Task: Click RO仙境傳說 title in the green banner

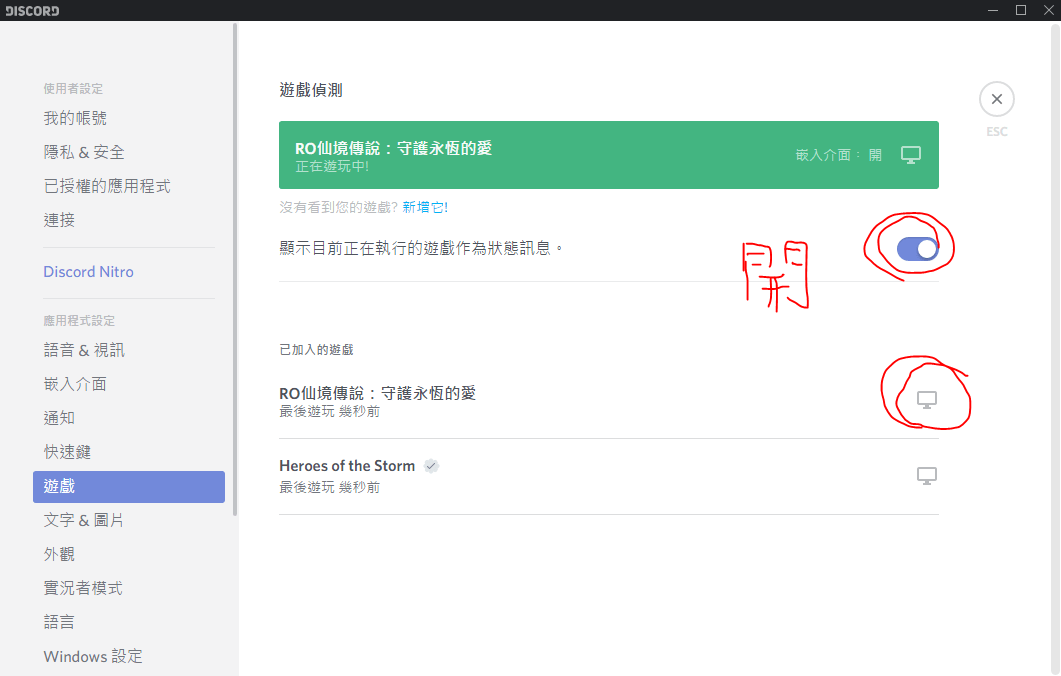Action: pyautogui.click(x=393, y=148)
